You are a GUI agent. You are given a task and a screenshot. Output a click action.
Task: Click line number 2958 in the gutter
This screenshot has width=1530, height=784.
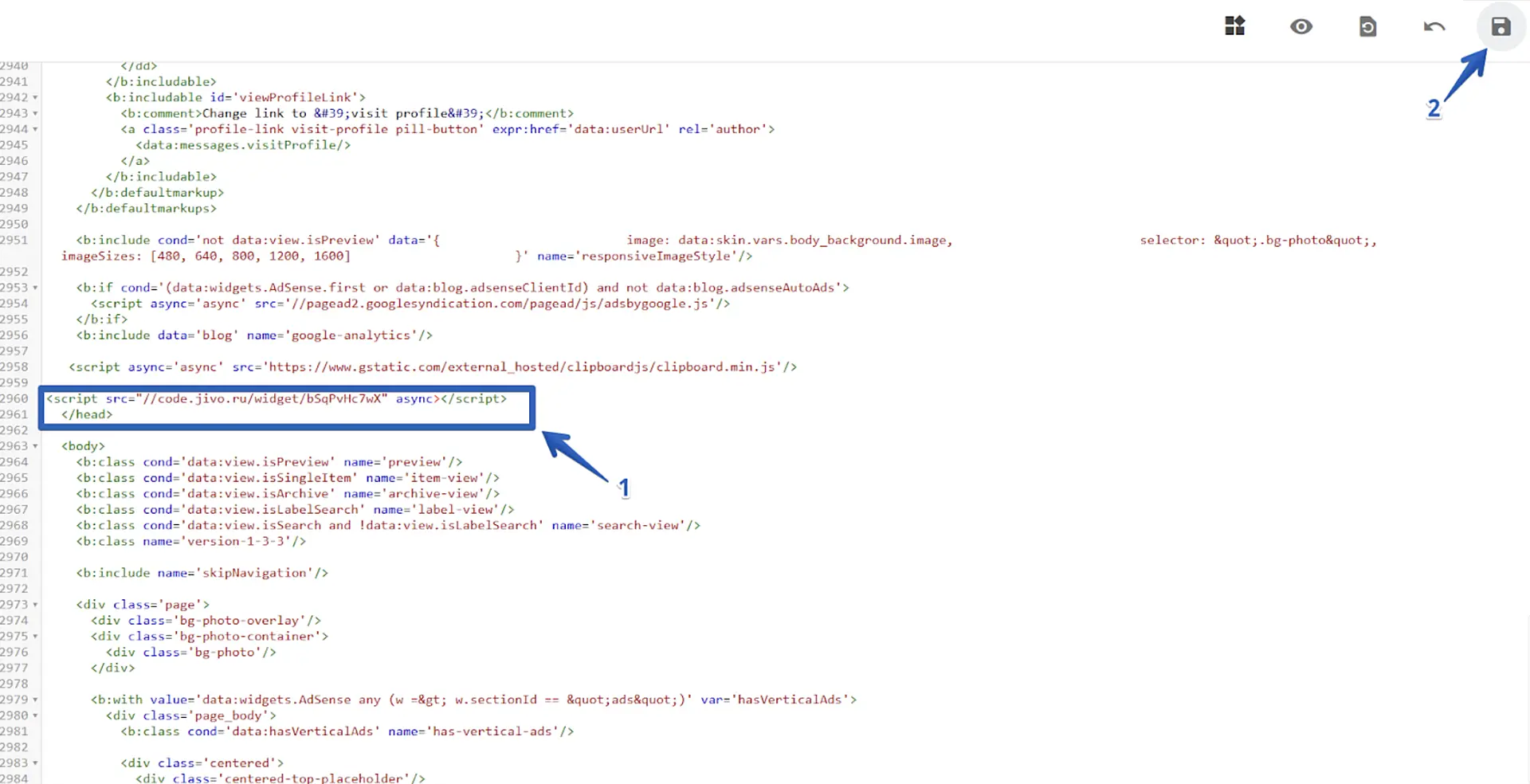coord(14,367)
